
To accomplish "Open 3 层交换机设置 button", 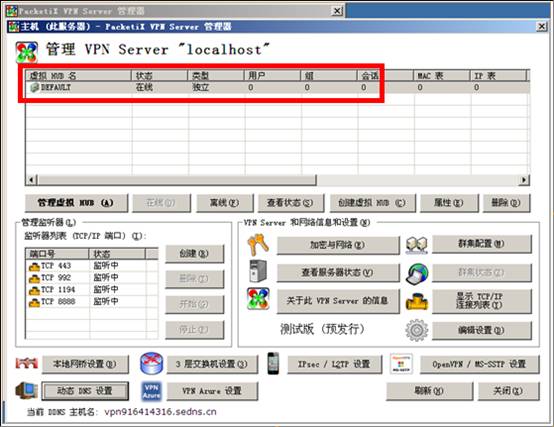I will click(x=212, y=364).
